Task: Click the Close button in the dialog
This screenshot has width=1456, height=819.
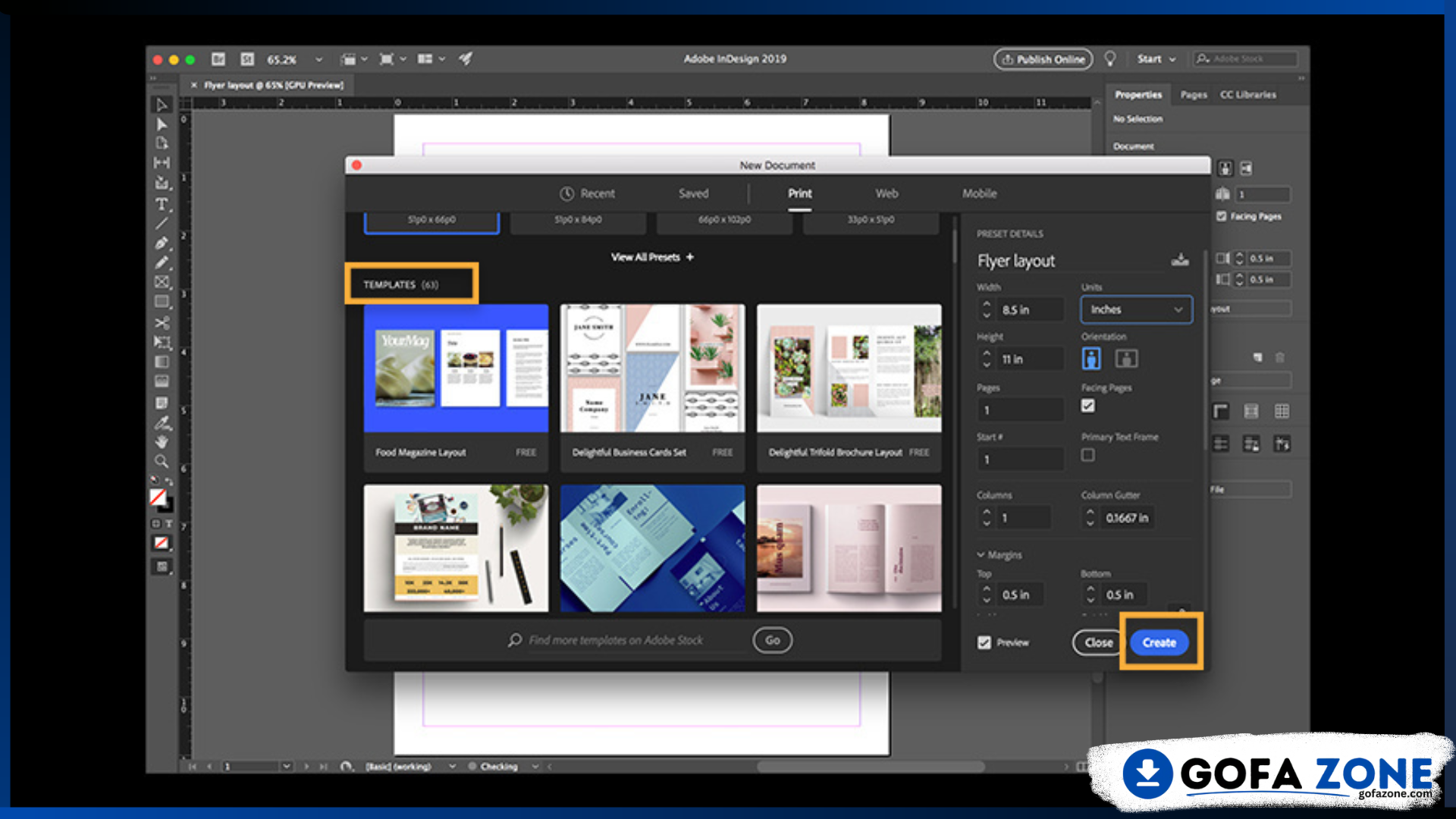Action: pos(1098,642)
